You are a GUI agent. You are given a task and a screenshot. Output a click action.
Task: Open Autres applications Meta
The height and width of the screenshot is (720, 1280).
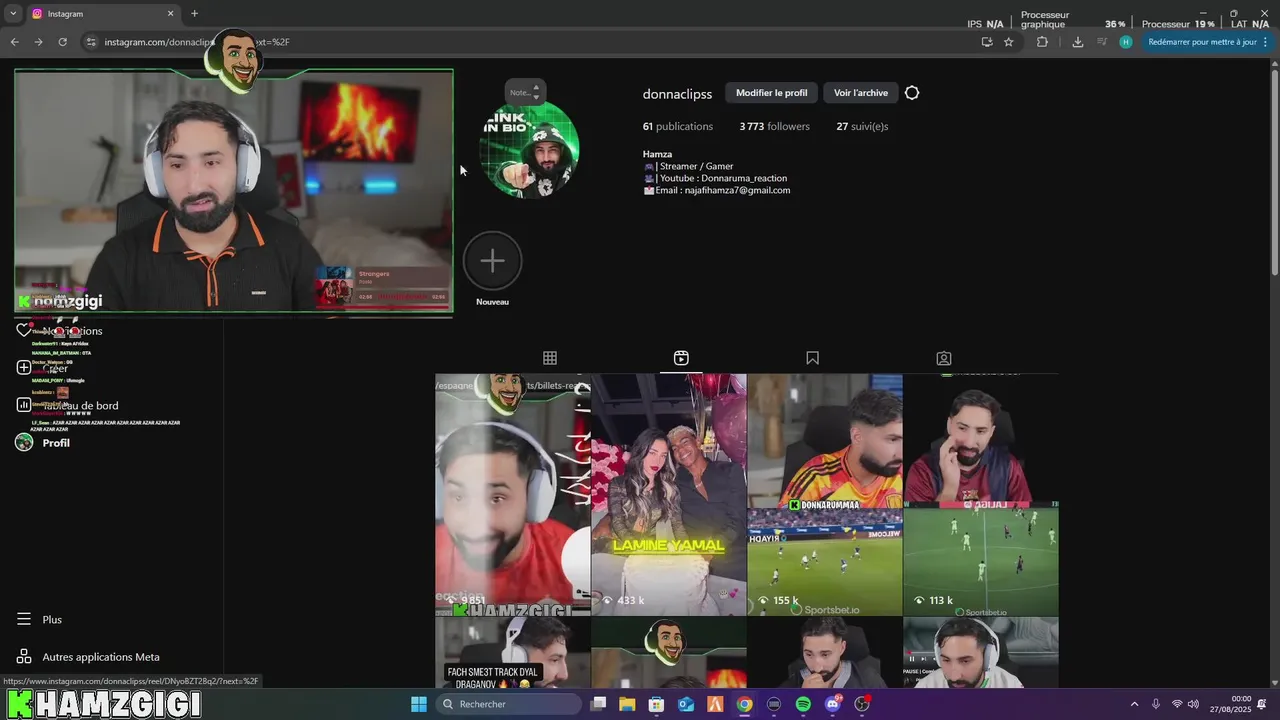[x=89, y=657]
